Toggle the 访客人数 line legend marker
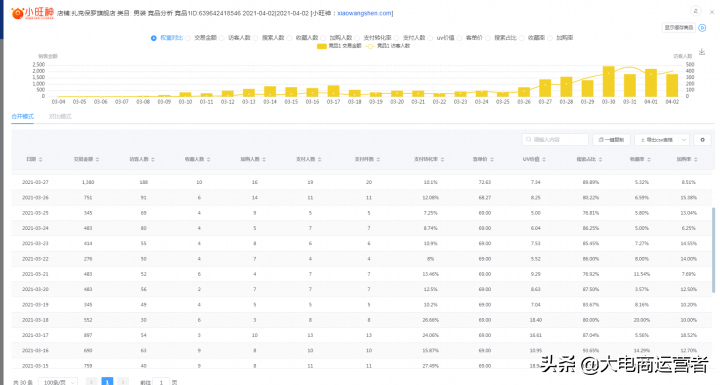Viewport: 720px width, 385px height. tap(370, 46)
